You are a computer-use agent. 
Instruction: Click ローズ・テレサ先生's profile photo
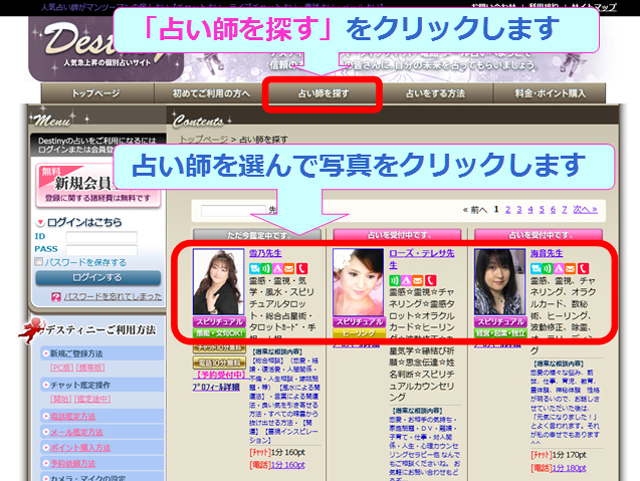point(358,282)
